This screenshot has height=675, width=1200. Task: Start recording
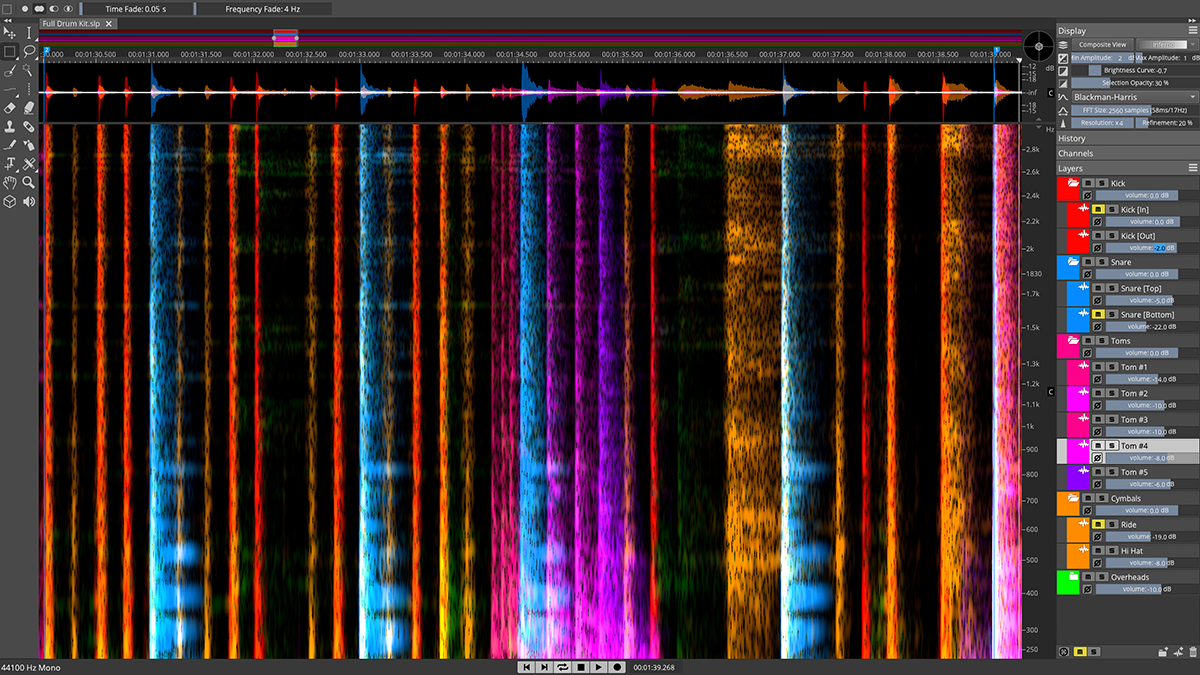pyautogui.click(x=618, y=666)
